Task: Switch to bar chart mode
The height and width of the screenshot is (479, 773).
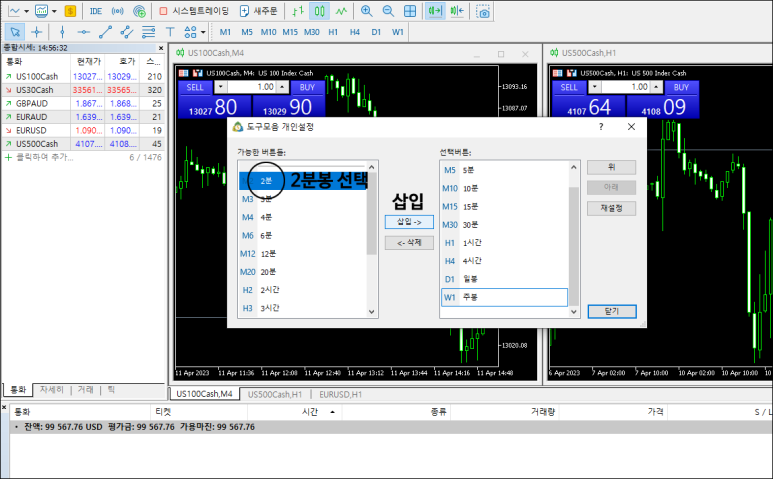Action: pos(298,11)
